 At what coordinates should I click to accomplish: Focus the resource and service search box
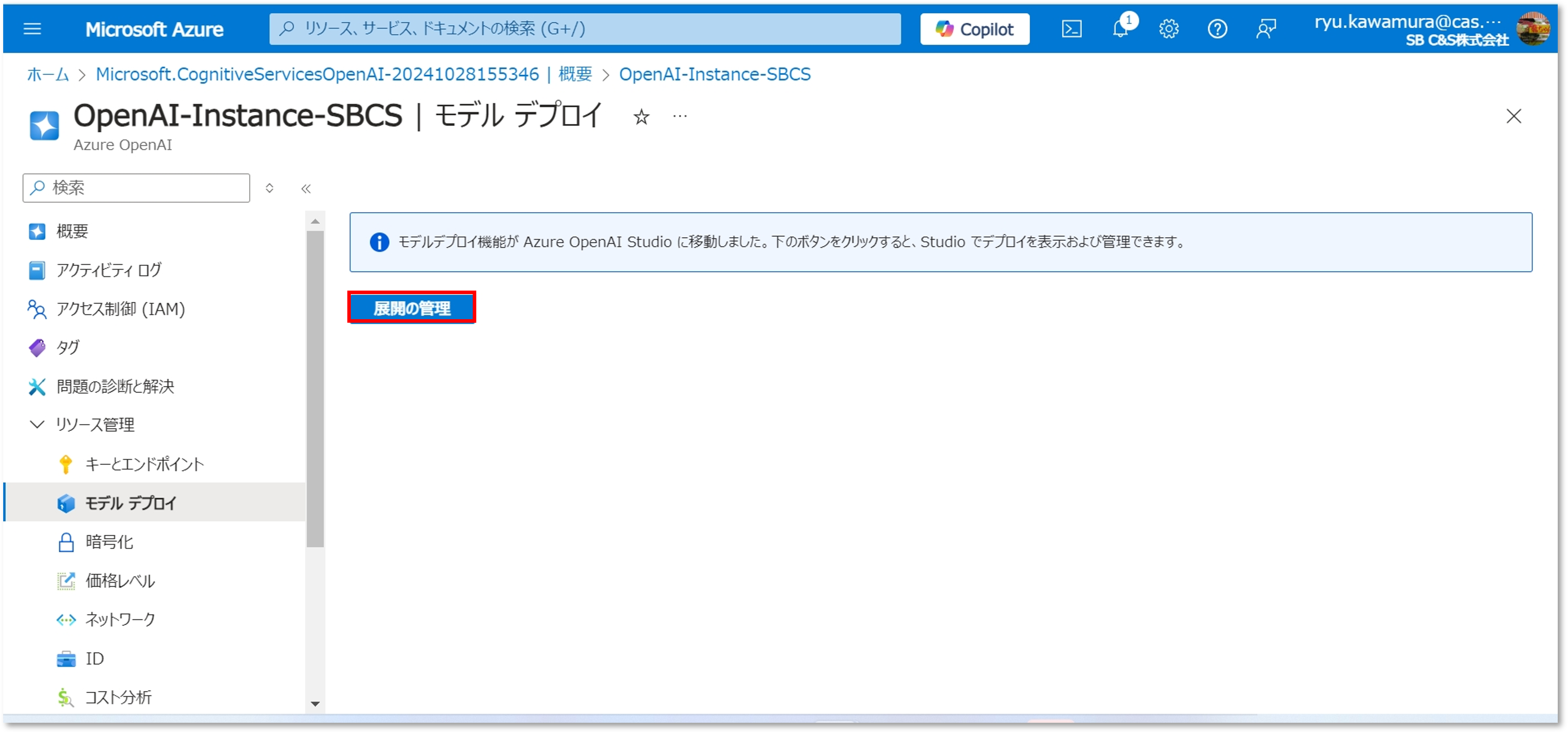(x=585, y=29)
